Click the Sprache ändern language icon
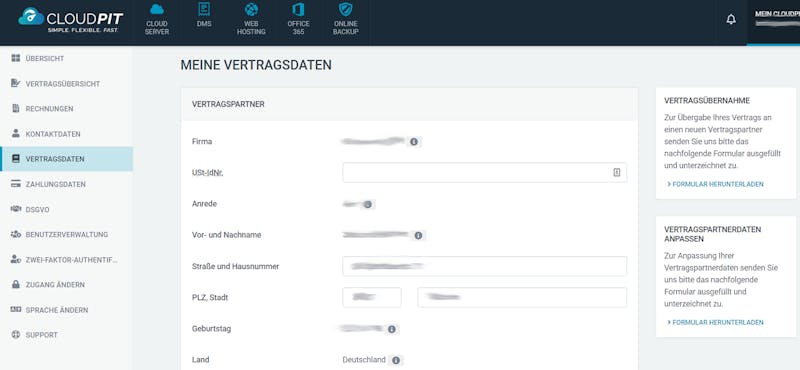This screenshot has width=800, height=370. click(15, 309)
